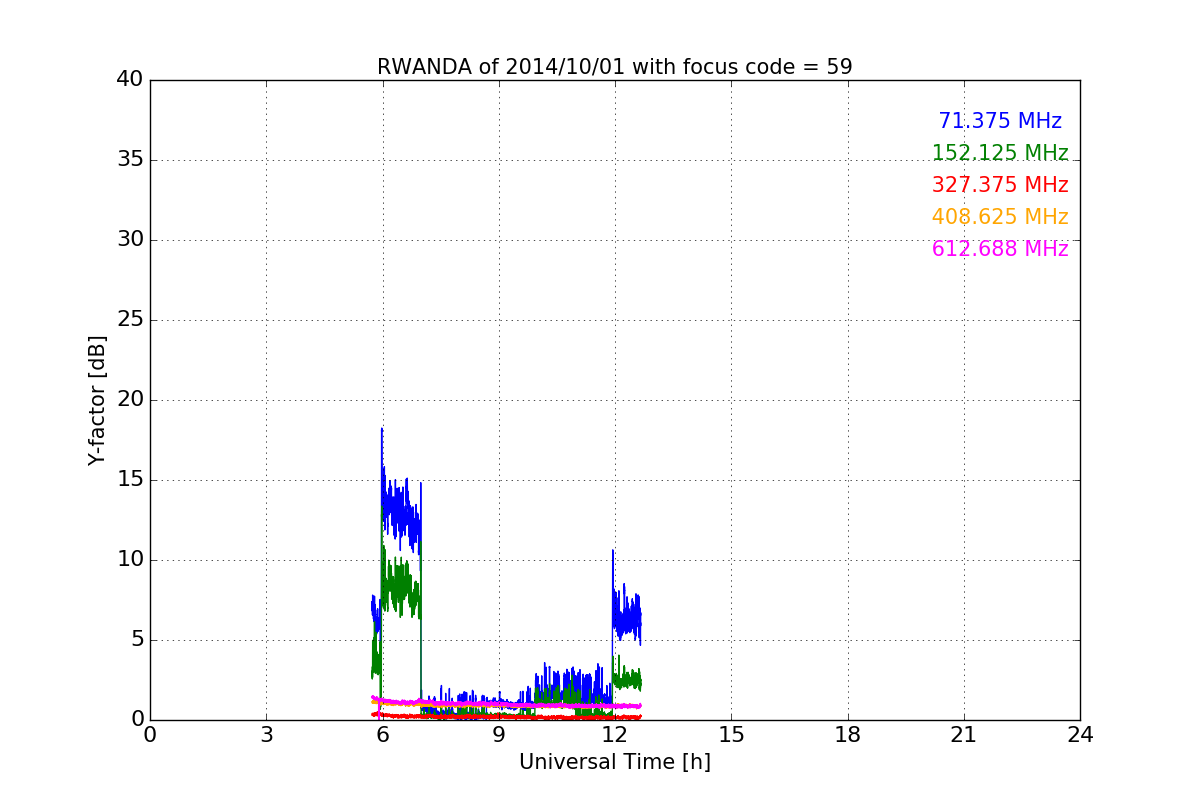Select the blue 71.375 MHz legend label
Screen dimensions: 1200x800
point(1000,121)
